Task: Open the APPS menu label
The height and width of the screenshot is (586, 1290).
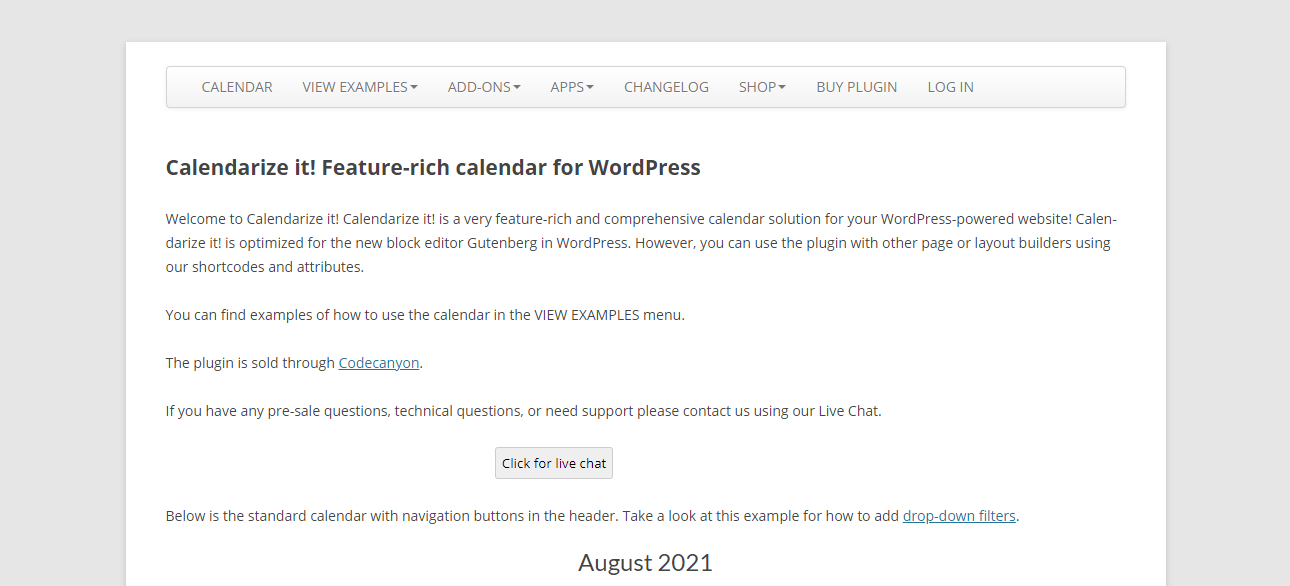Action: (567, 87)
